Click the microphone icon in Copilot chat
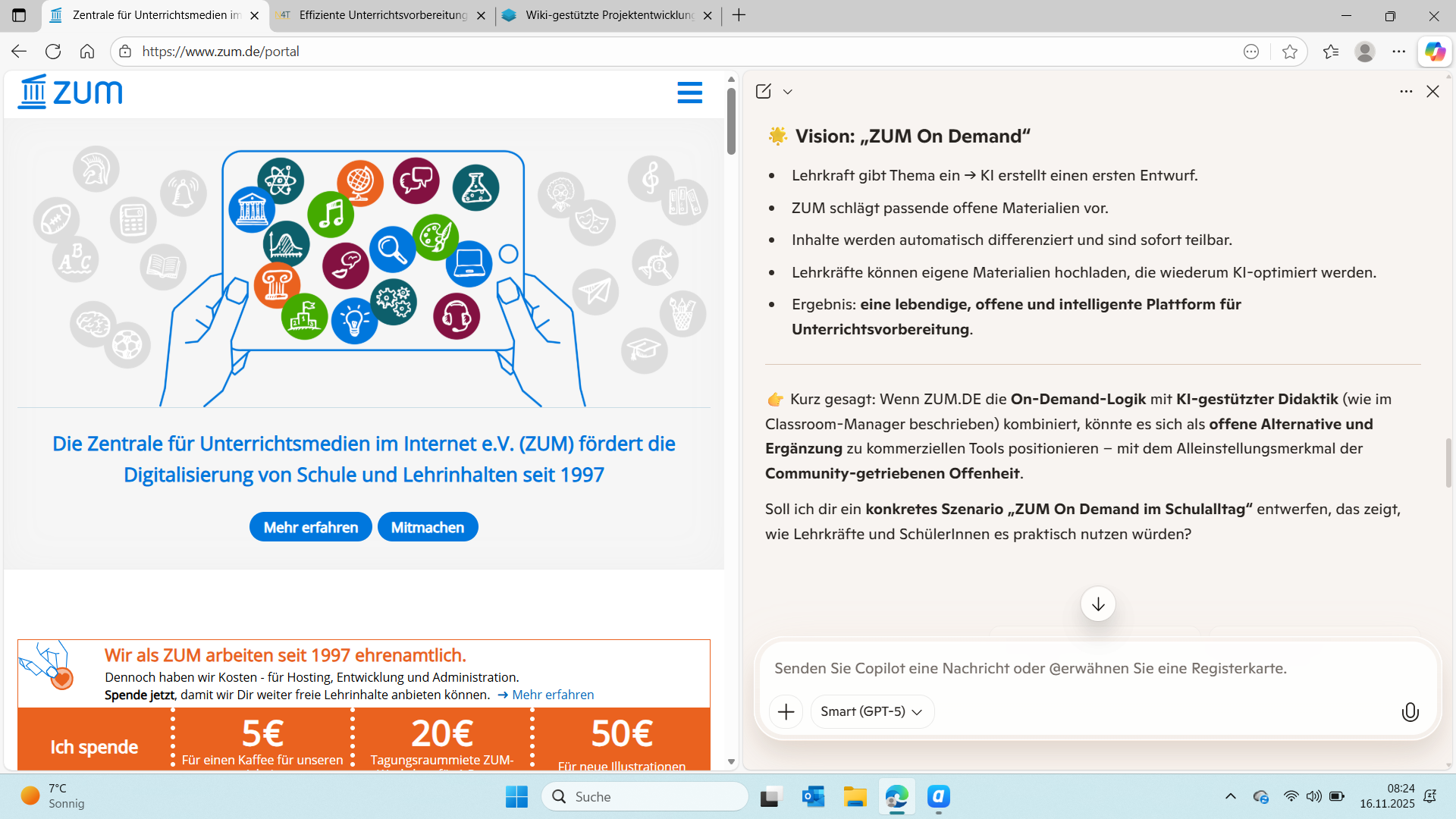This screenshot has height=819, width=1456. pos(1410,712)
